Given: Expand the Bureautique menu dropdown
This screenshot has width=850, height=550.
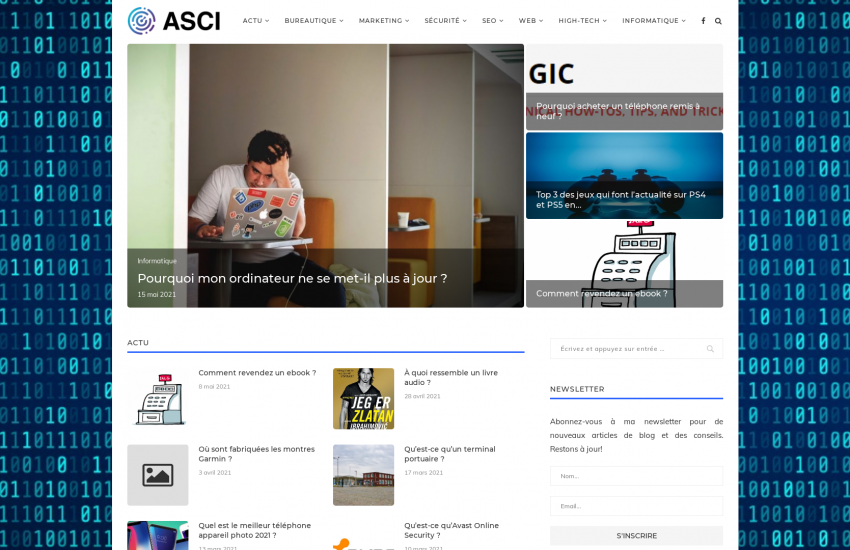Looking at the screenshot, I should tap(313, 21).
